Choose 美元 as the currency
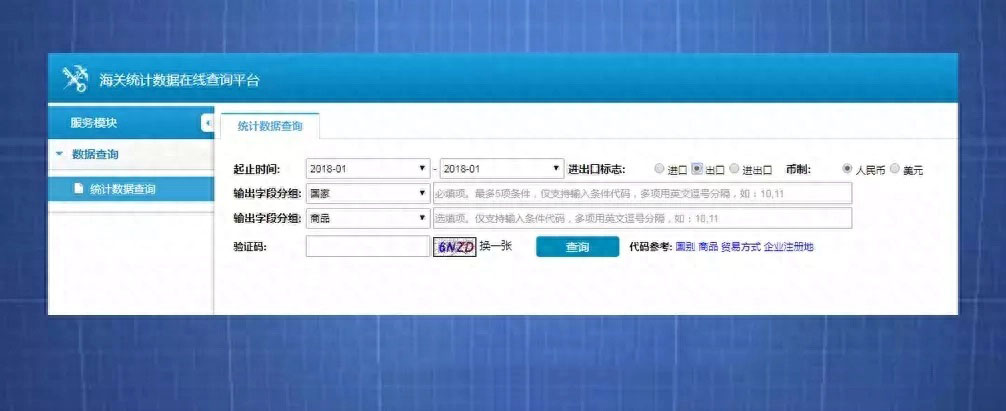Screen dimensions: 1006x411 pyautogui.click(x=895, y=169)
